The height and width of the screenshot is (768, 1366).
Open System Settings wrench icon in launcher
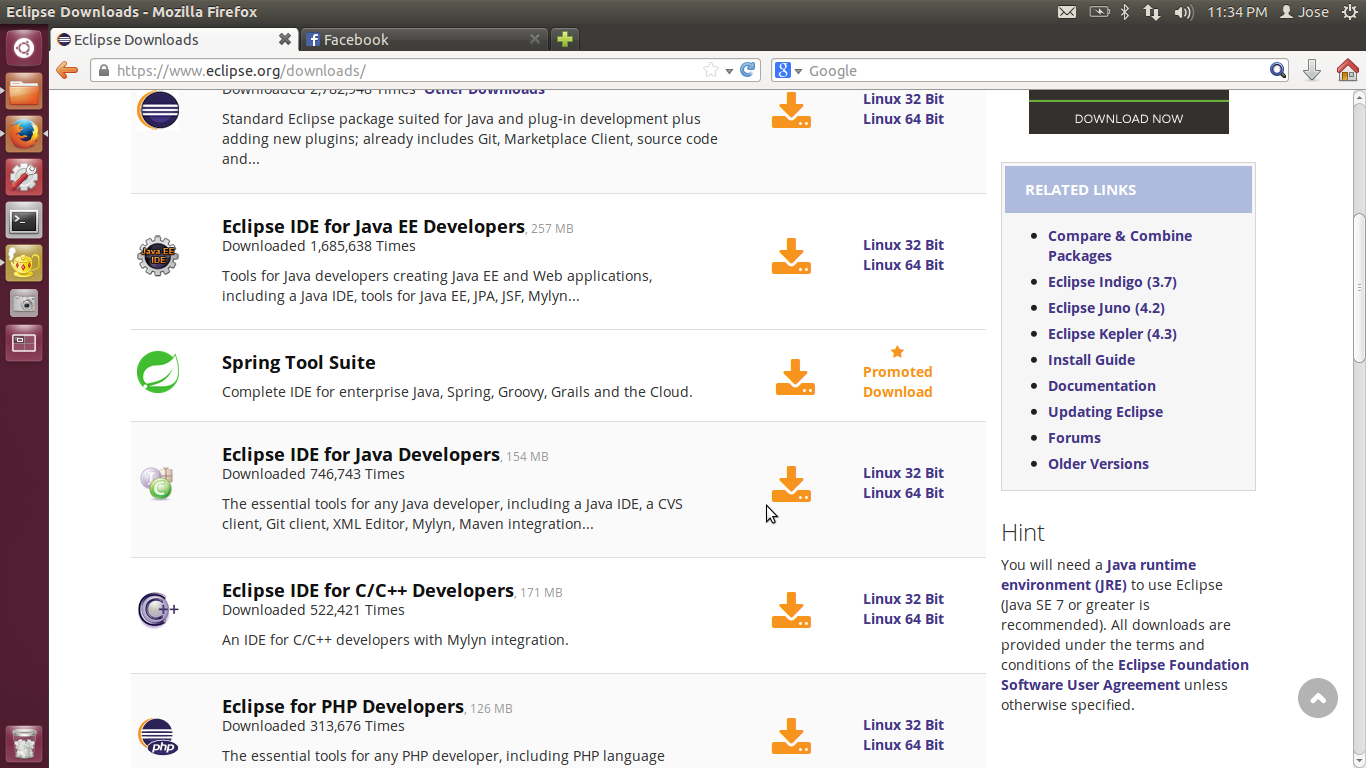coord(24,177)
